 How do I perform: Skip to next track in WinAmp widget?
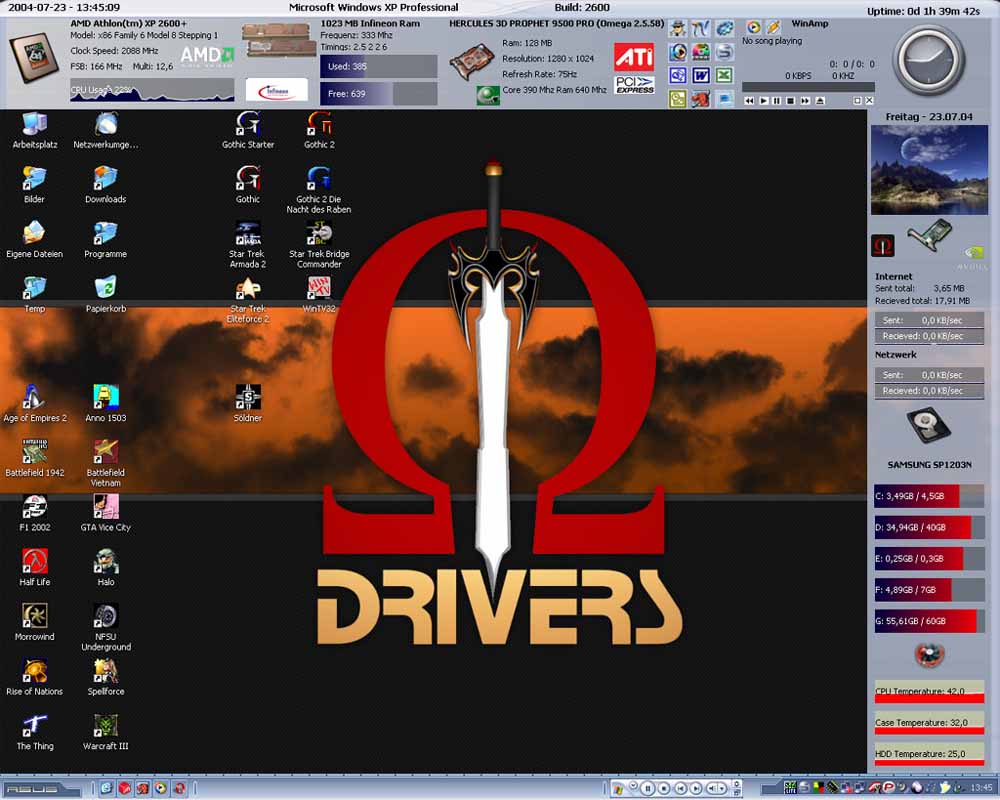point(805,101)
